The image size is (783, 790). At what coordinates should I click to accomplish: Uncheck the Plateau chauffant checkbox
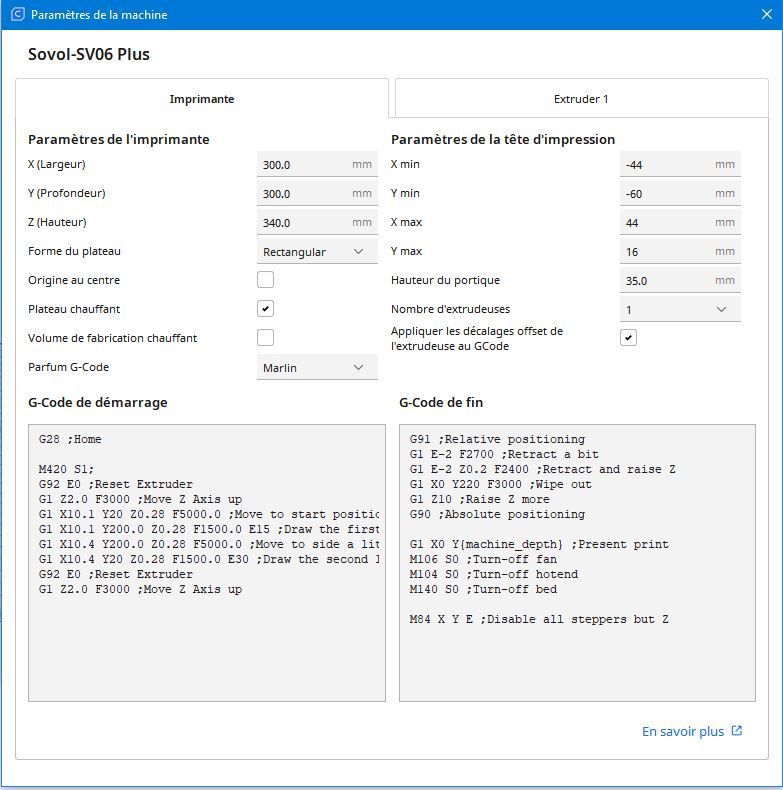pos(266,308)
